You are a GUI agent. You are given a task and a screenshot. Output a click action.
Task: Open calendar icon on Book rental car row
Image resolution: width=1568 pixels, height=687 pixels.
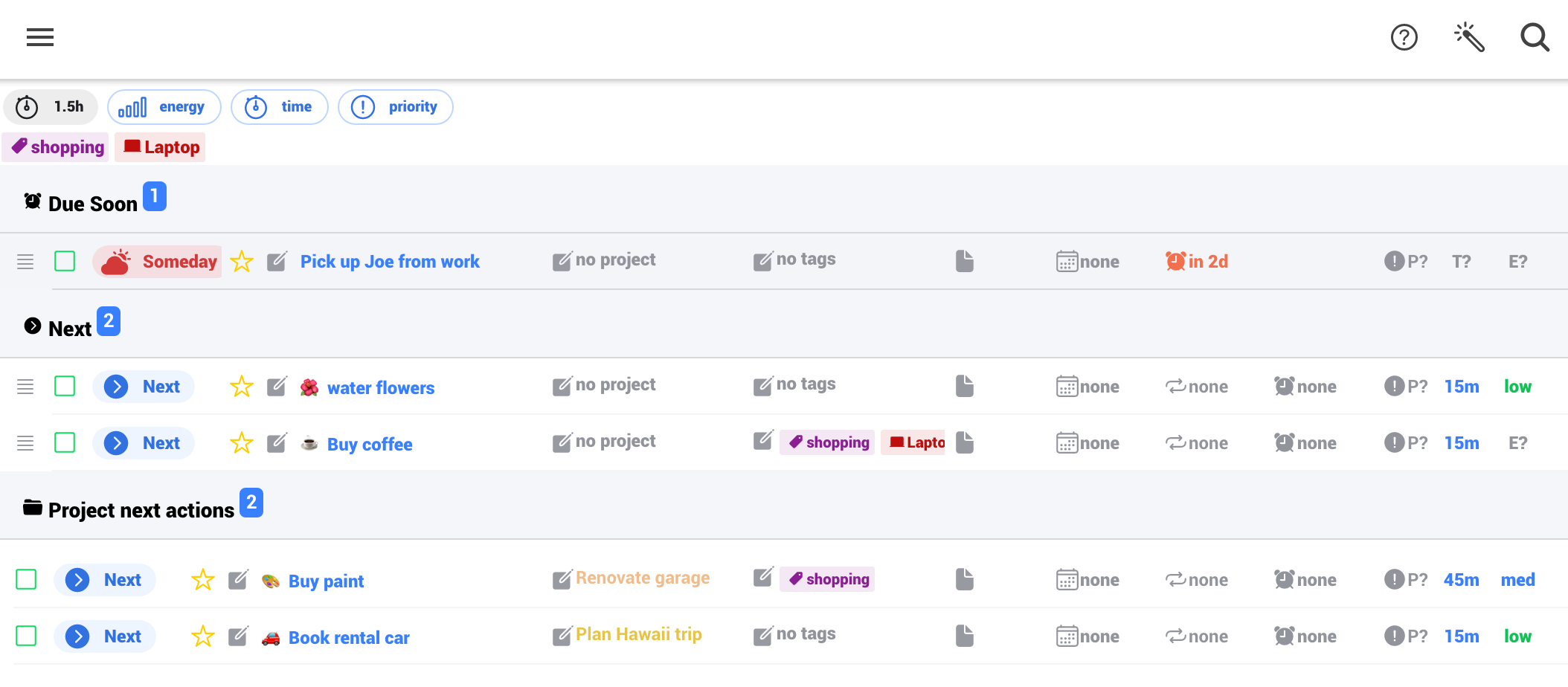[x=1069, y=636]
